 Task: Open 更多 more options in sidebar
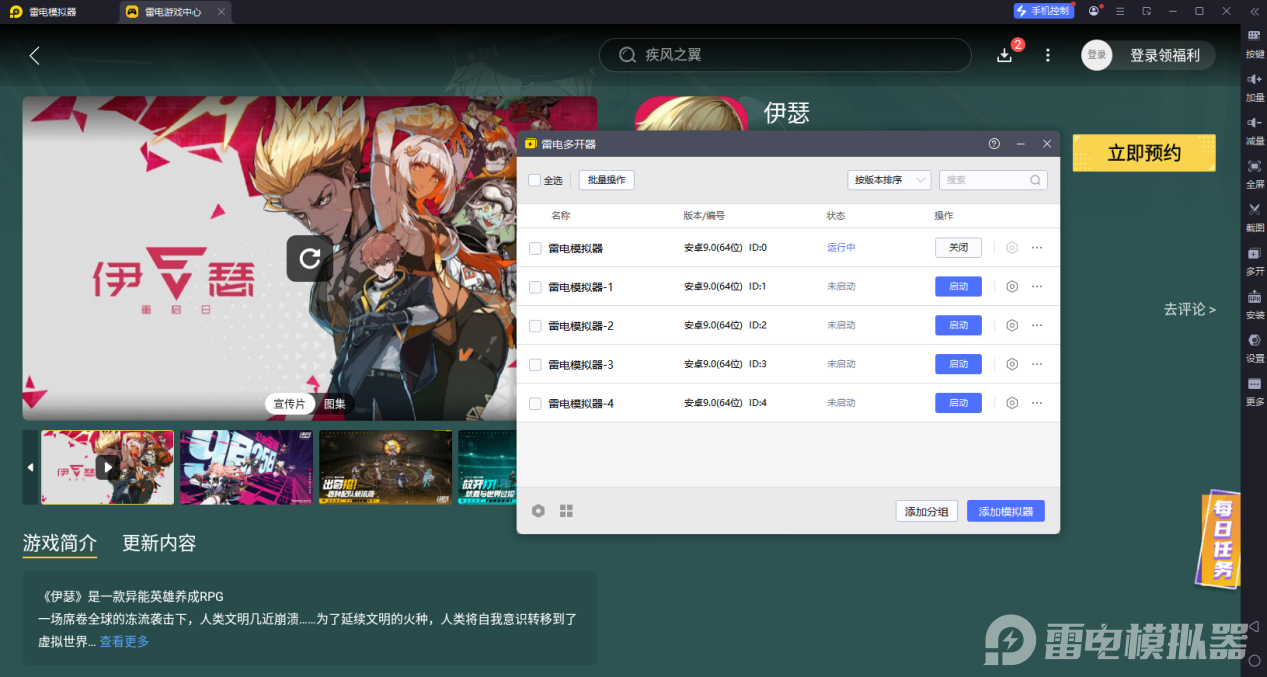1254,390
